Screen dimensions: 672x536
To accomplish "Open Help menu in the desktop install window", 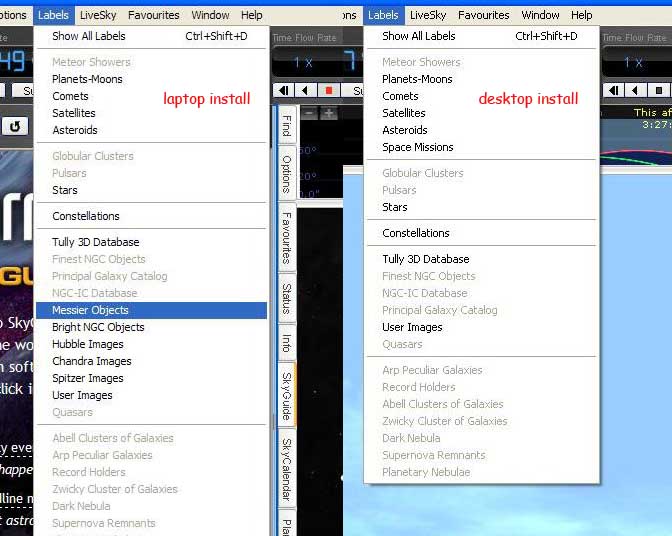I will [x=582, y=15].
